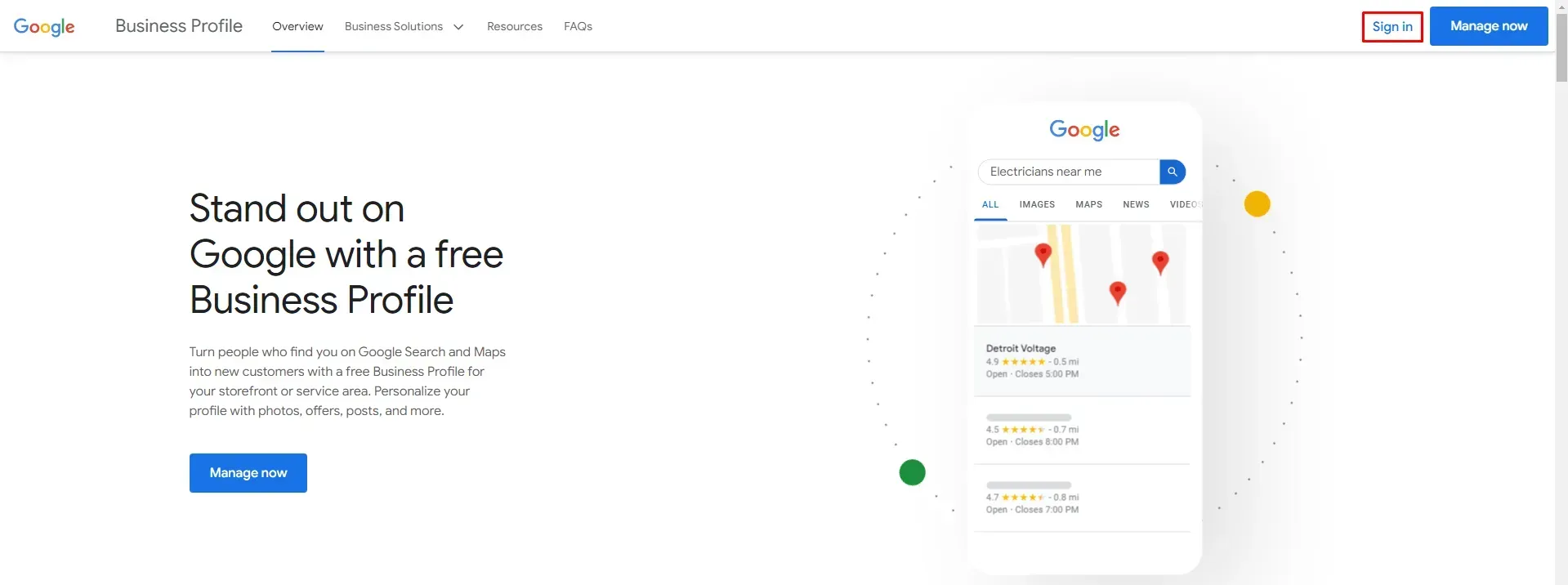Click Open Closes 7:00 PM text
Image resolution: width=1568 pixels, height=585 pixels.
click(1032, 510)
